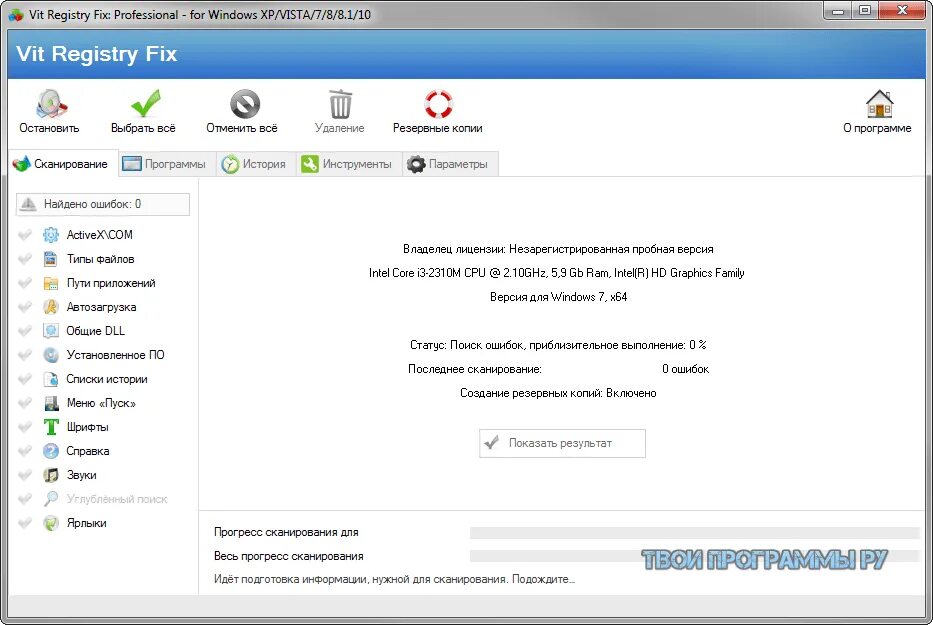Image resolution: width=933 pixels, height=625 pixels.
Task: Click the Типы файлов icon
Action: 51,259
